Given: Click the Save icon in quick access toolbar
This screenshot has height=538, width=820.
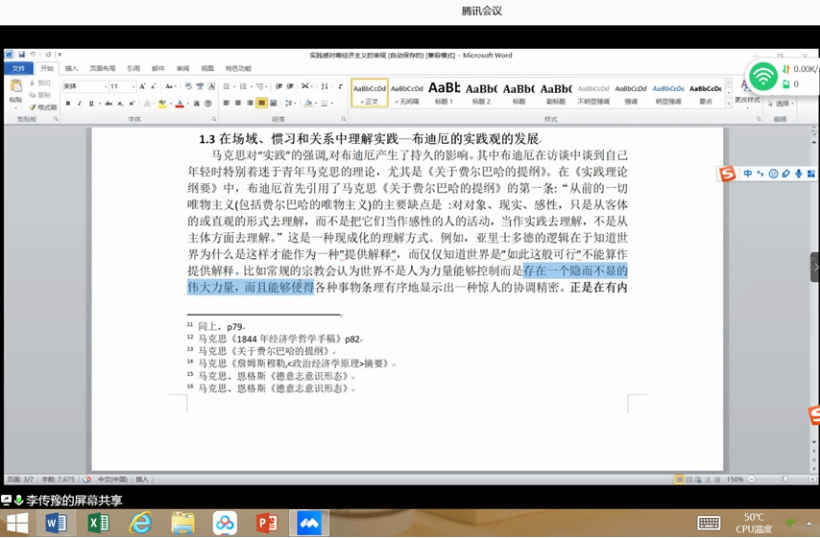Looking at the screenshot, I should click(x=20, y=55).
